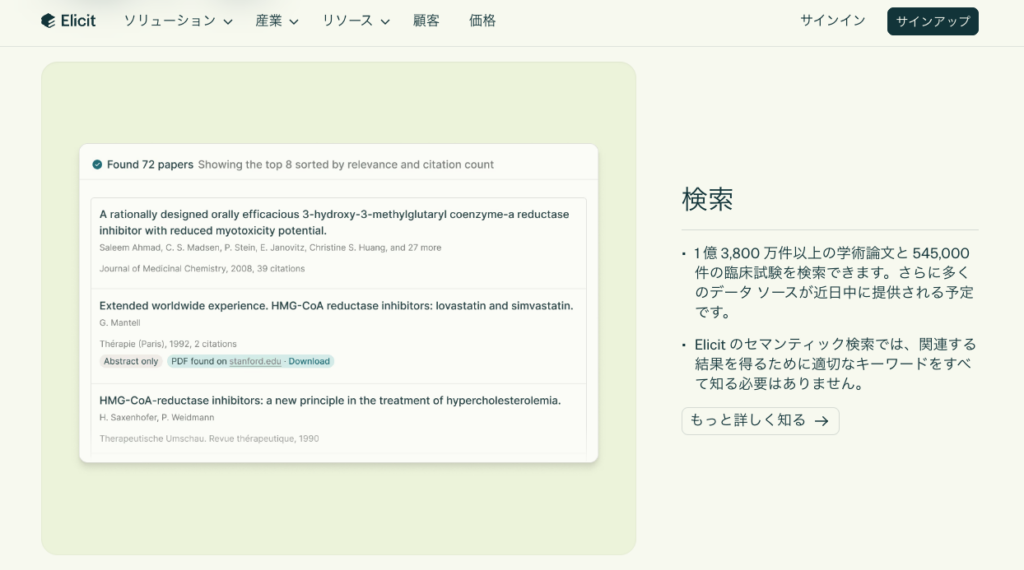Expand the 産業 menu
Image resolution: width=1024 pixels, height=570 pixels.
[269, 21]
